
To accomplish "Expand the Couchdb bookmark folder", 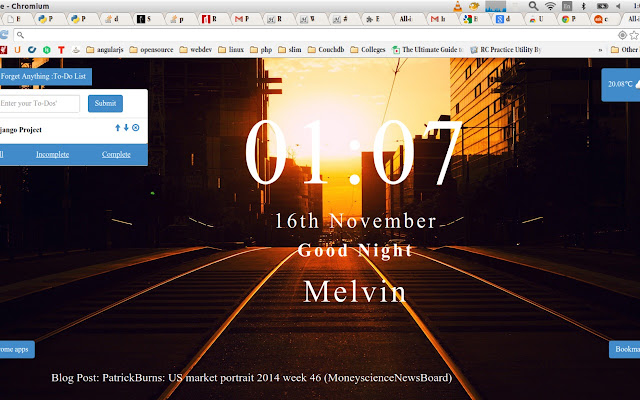I will coord(326,50).
